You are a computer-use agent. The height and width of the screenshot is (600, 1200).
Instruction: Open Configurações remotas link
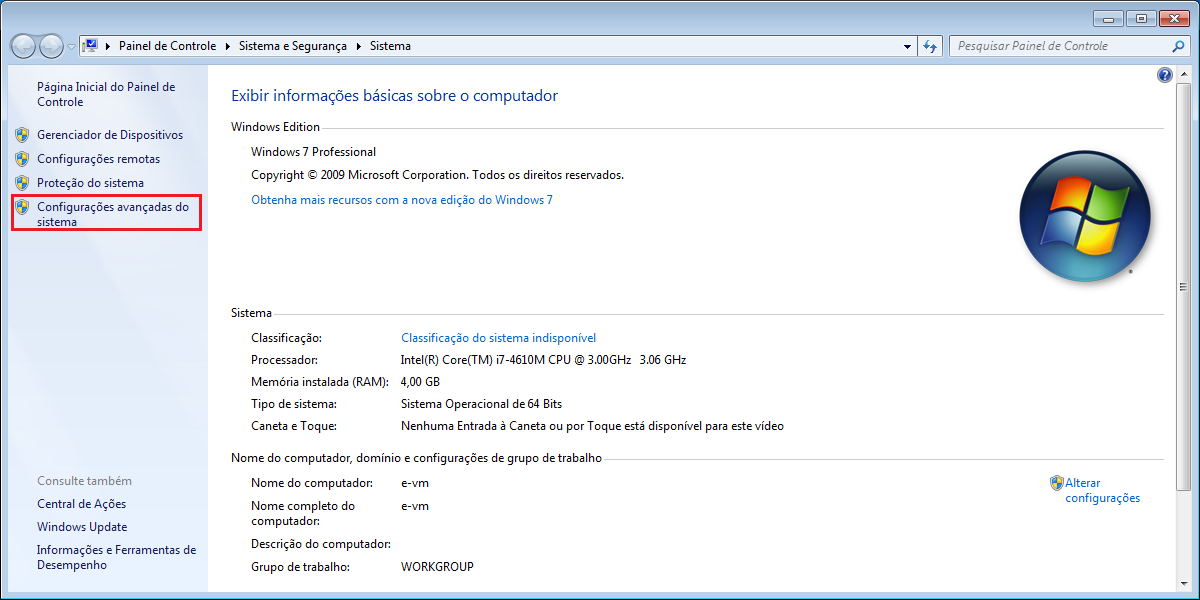98,159
